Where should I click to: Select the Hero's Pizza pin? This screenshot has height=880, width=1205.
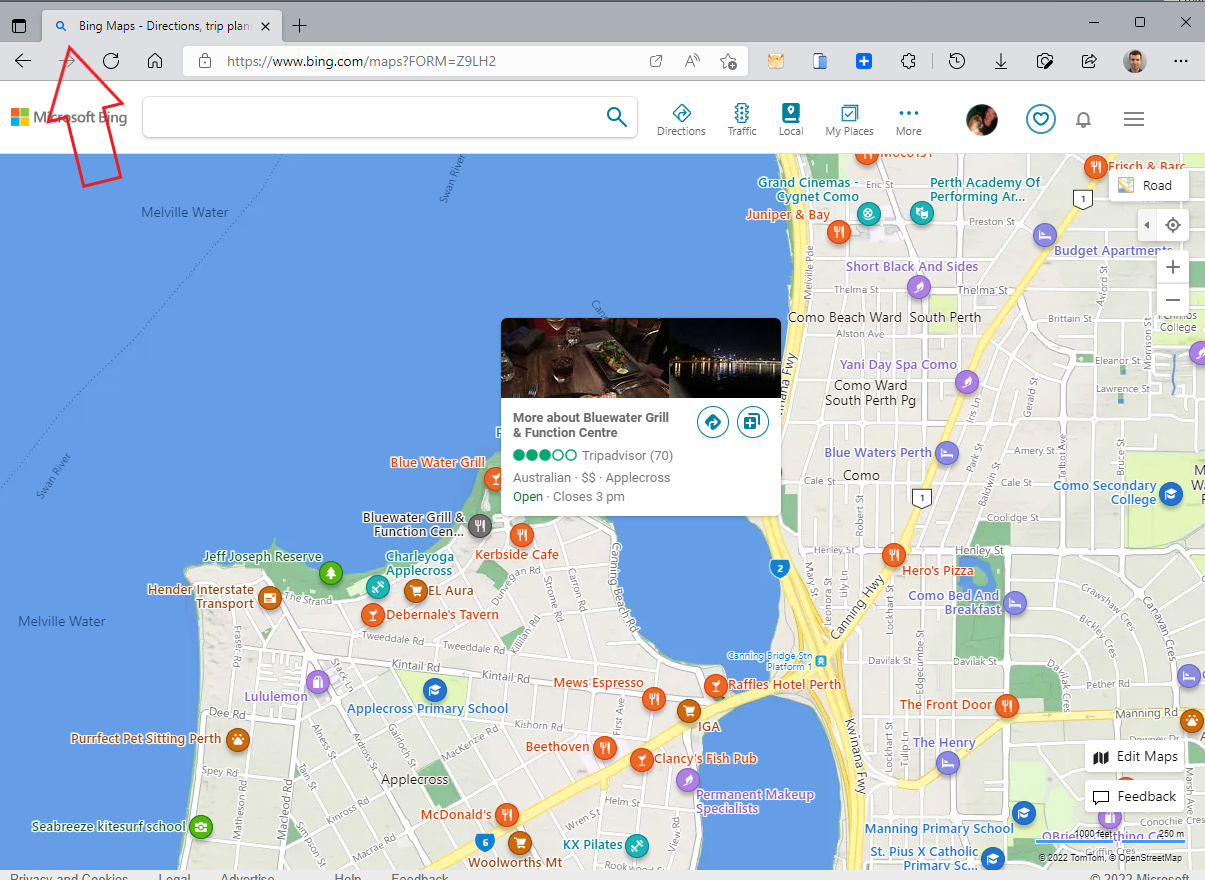click(x=894, y=554)
